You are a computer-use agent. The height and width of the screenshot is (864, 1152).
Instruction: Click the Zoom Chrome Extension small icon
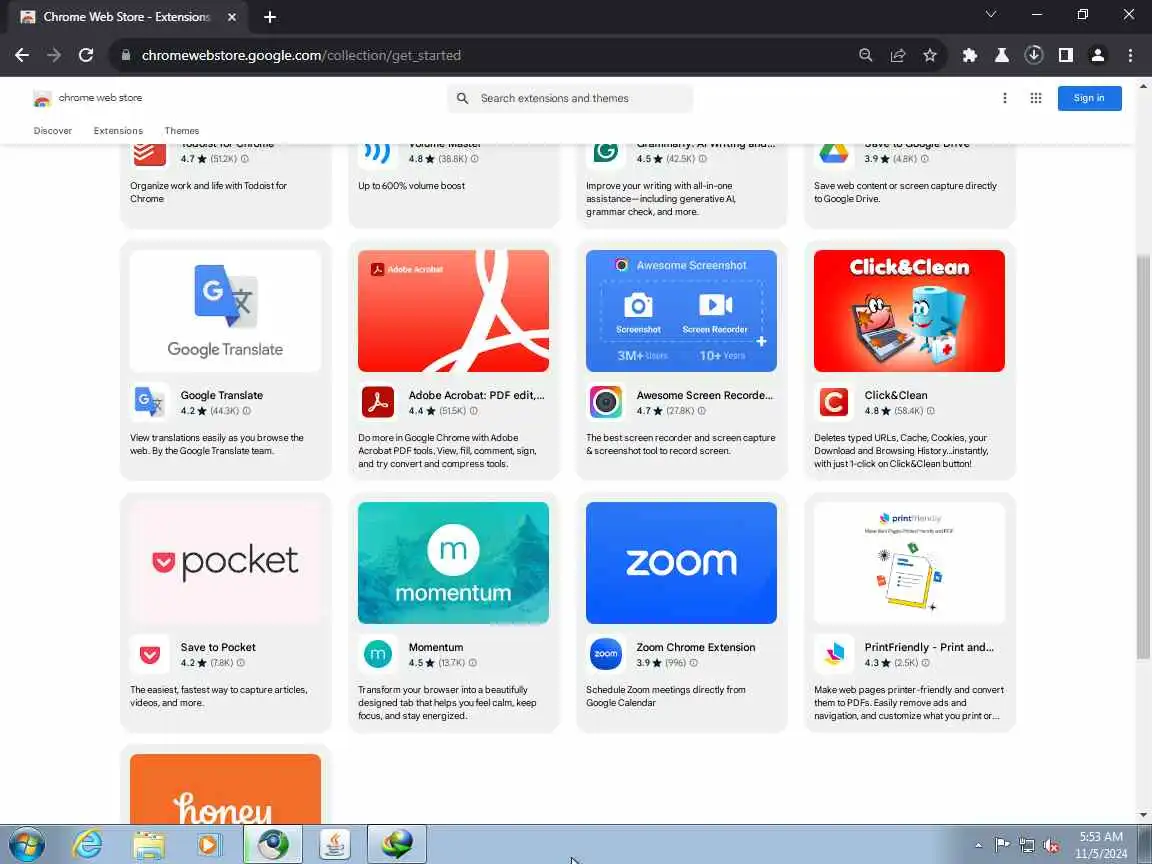pos(606,654)
